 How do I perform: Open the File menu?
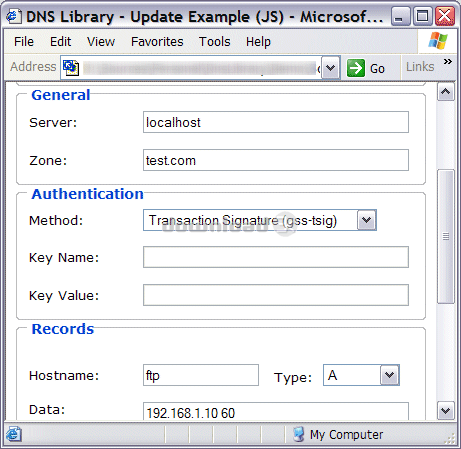point(24,42)
